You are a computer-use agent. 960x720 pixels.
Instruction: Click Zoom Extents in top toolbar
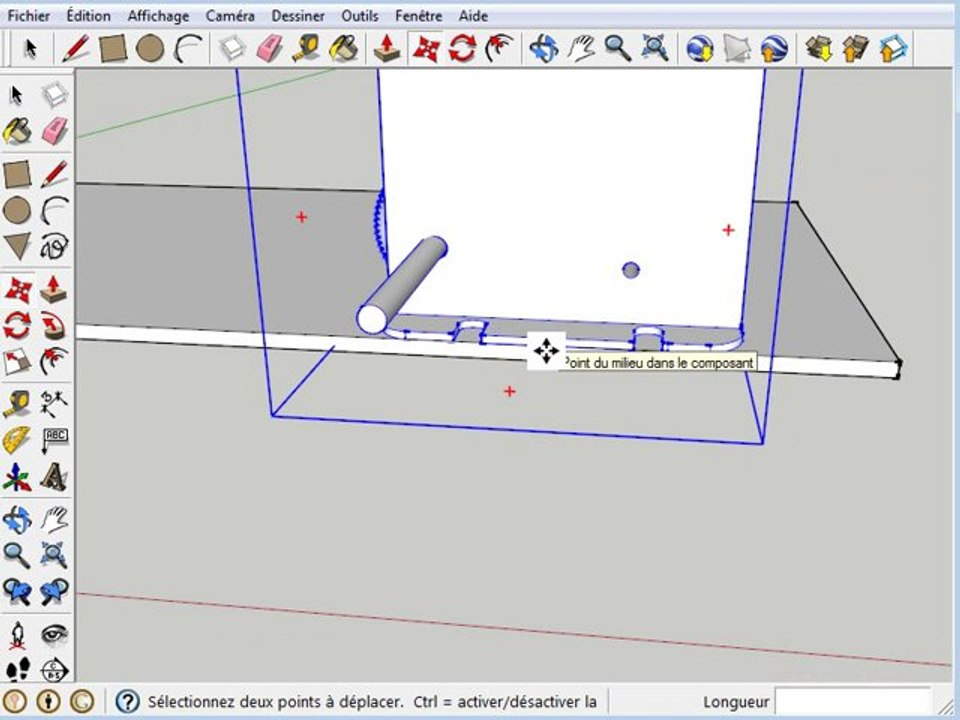click(654, 48)
